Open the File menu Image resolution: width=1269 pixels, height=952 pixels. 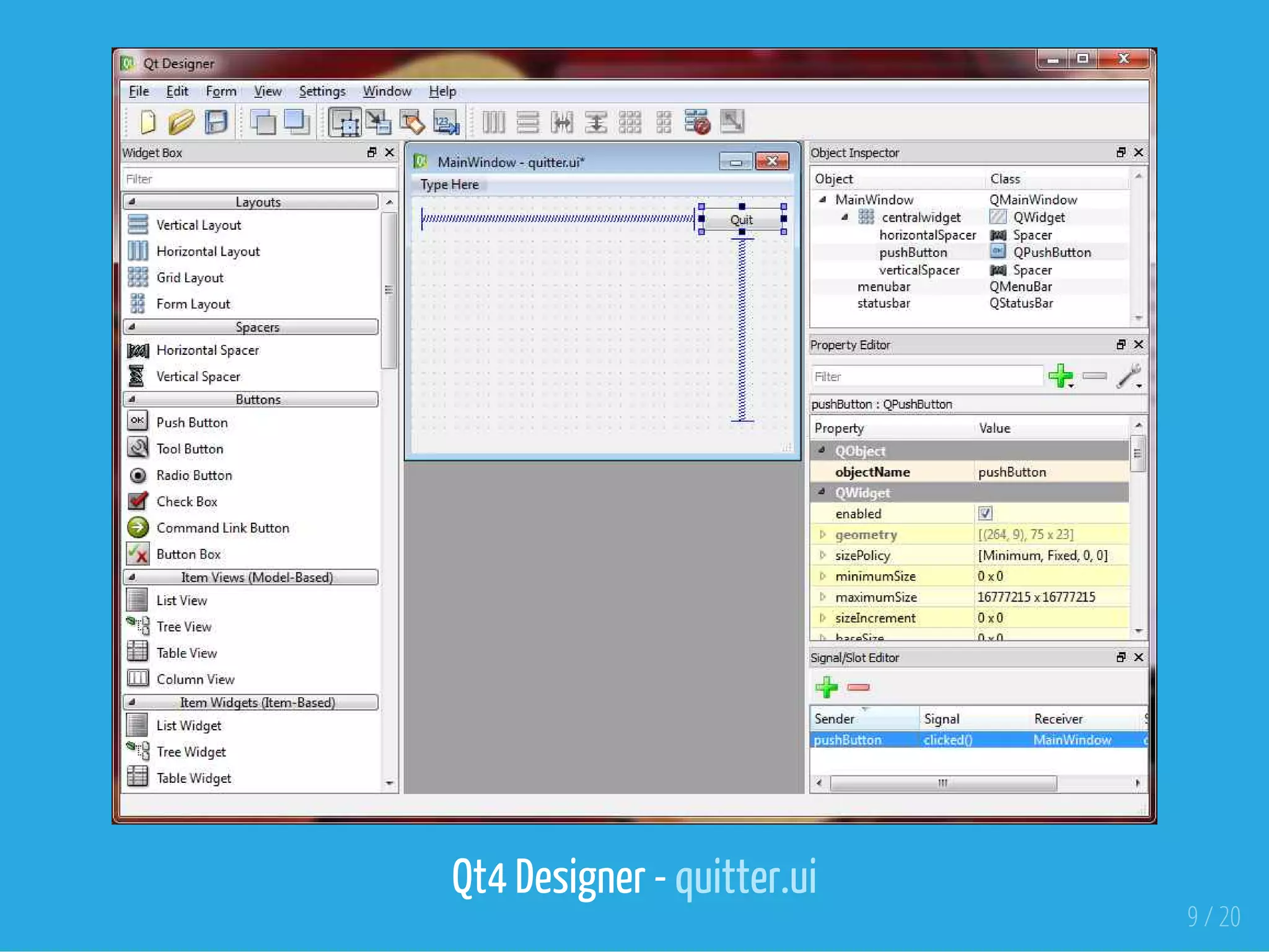click(139, 91)
